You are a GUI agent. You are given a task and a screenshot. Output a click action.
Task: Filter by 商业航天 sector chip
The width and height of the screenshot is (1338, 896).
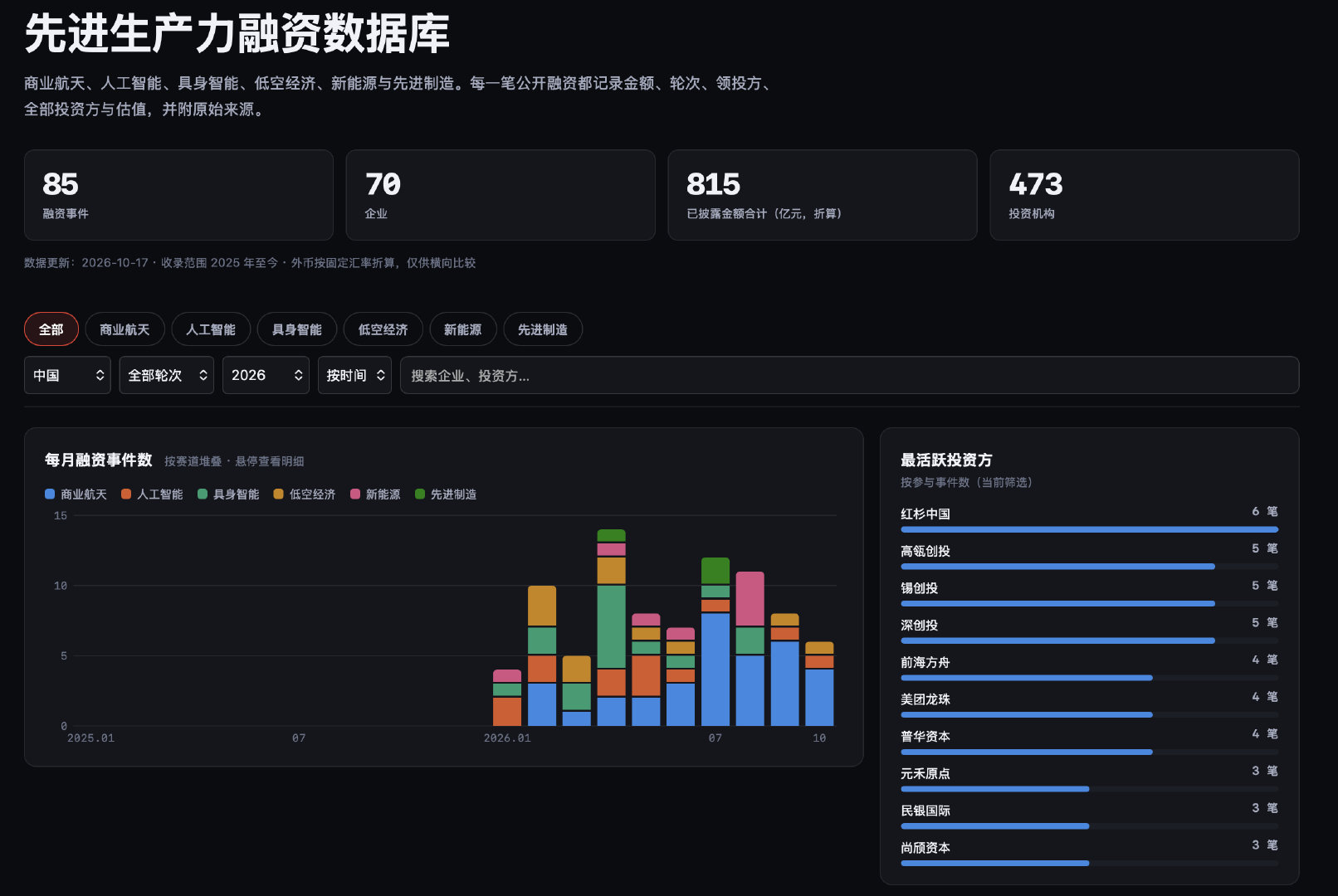coord(125,329)
